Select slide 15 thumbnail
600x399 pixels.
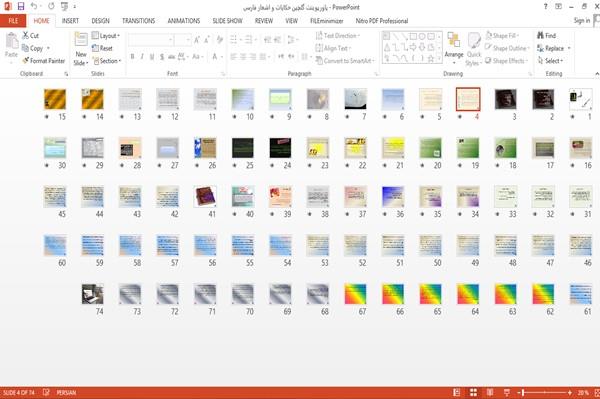[x=55, y=99]
